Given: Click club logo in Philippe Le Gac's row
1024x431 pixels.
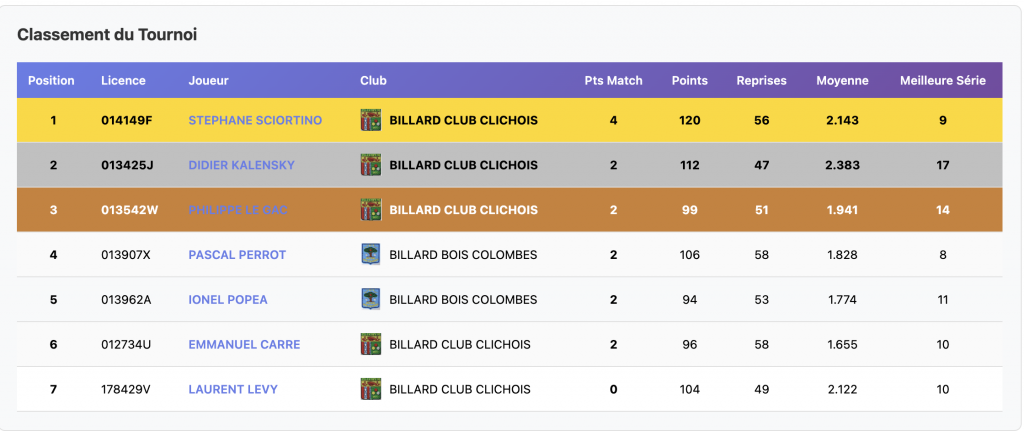Looking at the screenshot, I should 370,210.
